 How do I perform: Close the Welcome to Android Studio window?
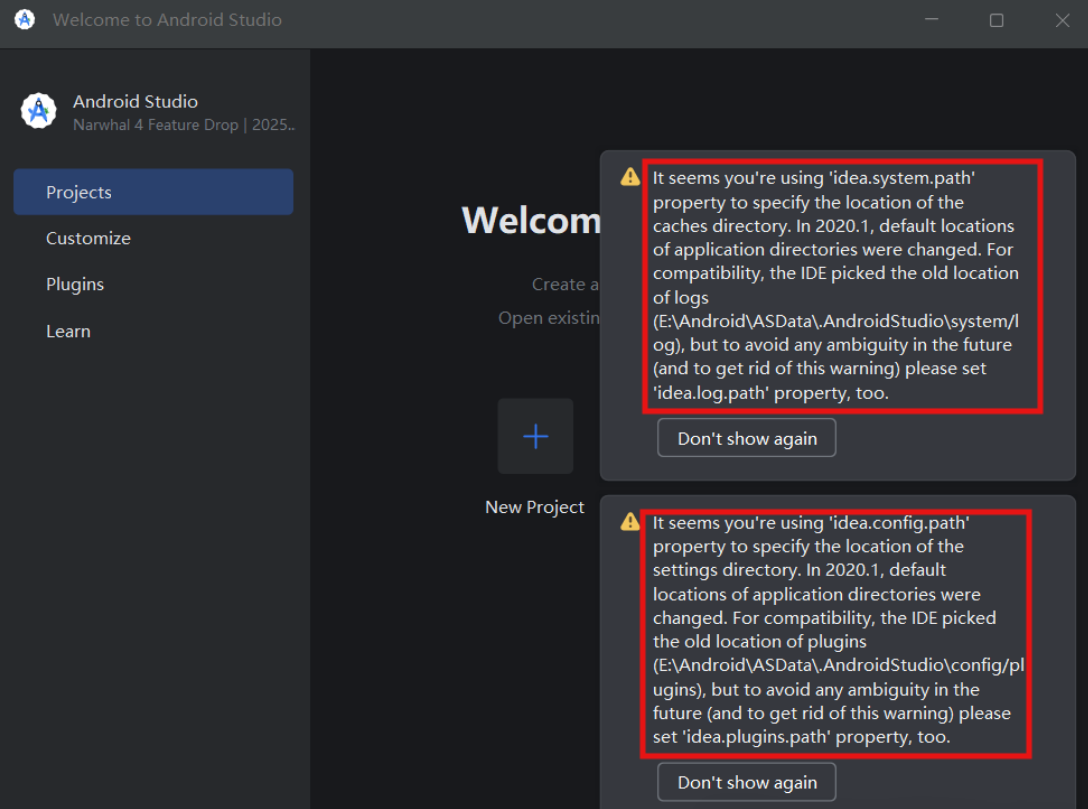point(1062,20)
